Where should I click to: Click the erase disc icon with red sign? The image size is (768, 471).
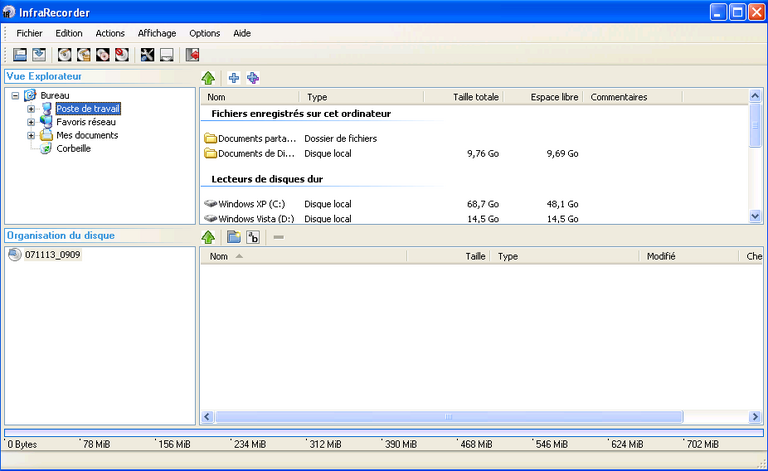pos(121,54)
